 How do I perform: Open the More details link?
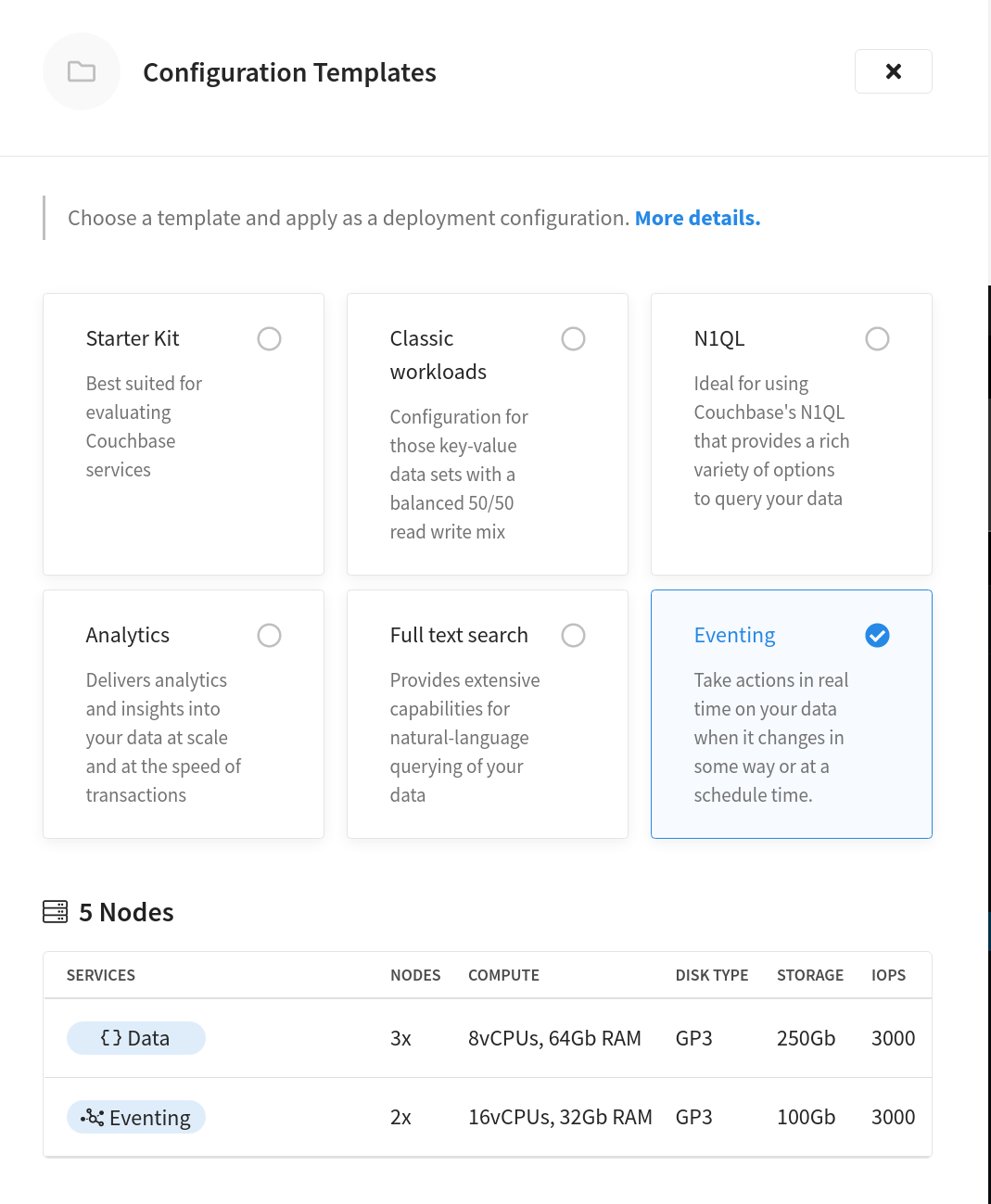697,217
